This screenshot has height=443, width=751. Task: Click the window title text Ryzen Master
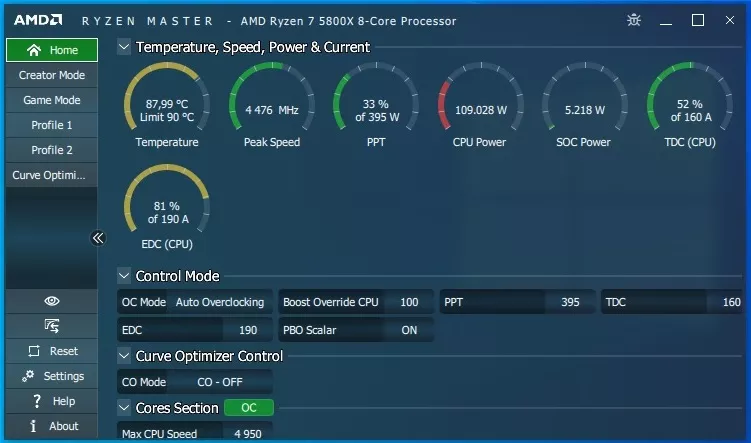[148, 21]
